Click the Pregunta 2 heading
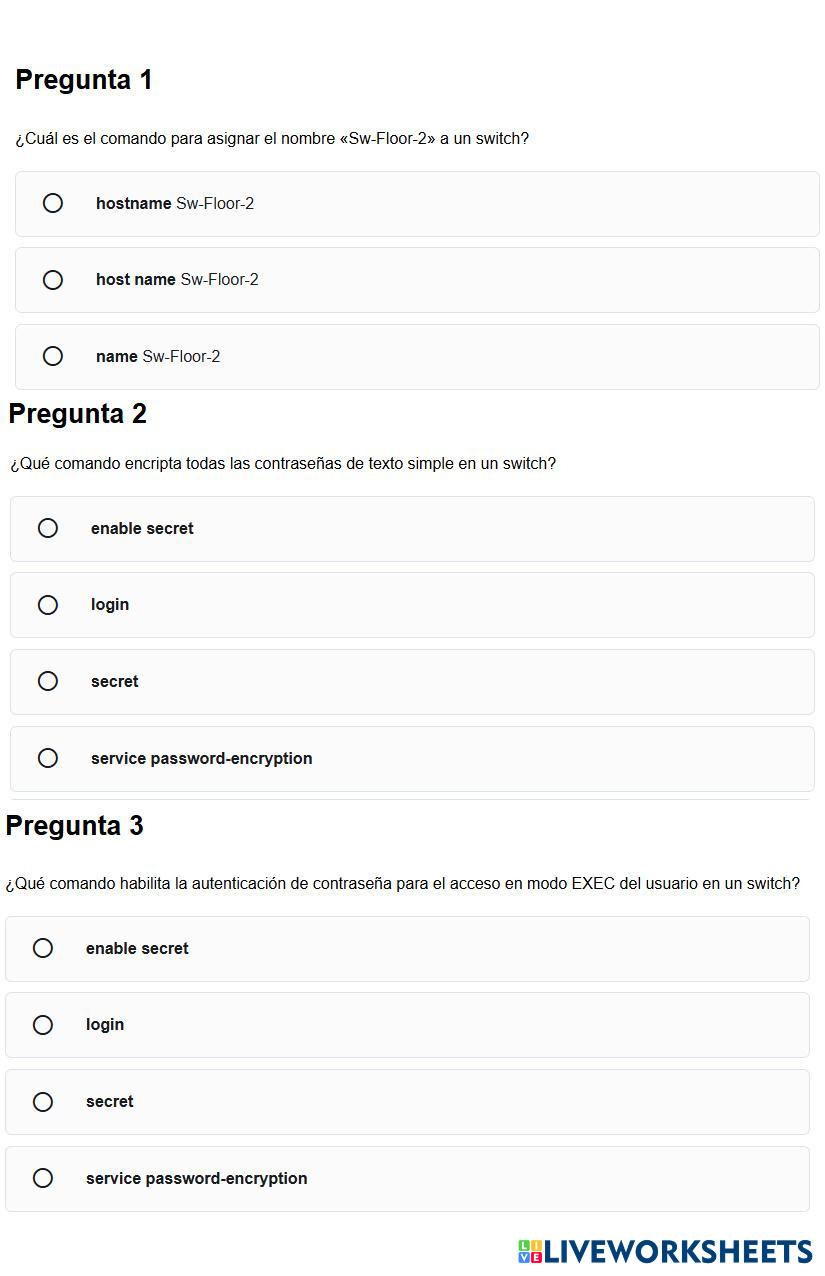Viewport: 825px width, 1276px height. [x=78, y=414]
